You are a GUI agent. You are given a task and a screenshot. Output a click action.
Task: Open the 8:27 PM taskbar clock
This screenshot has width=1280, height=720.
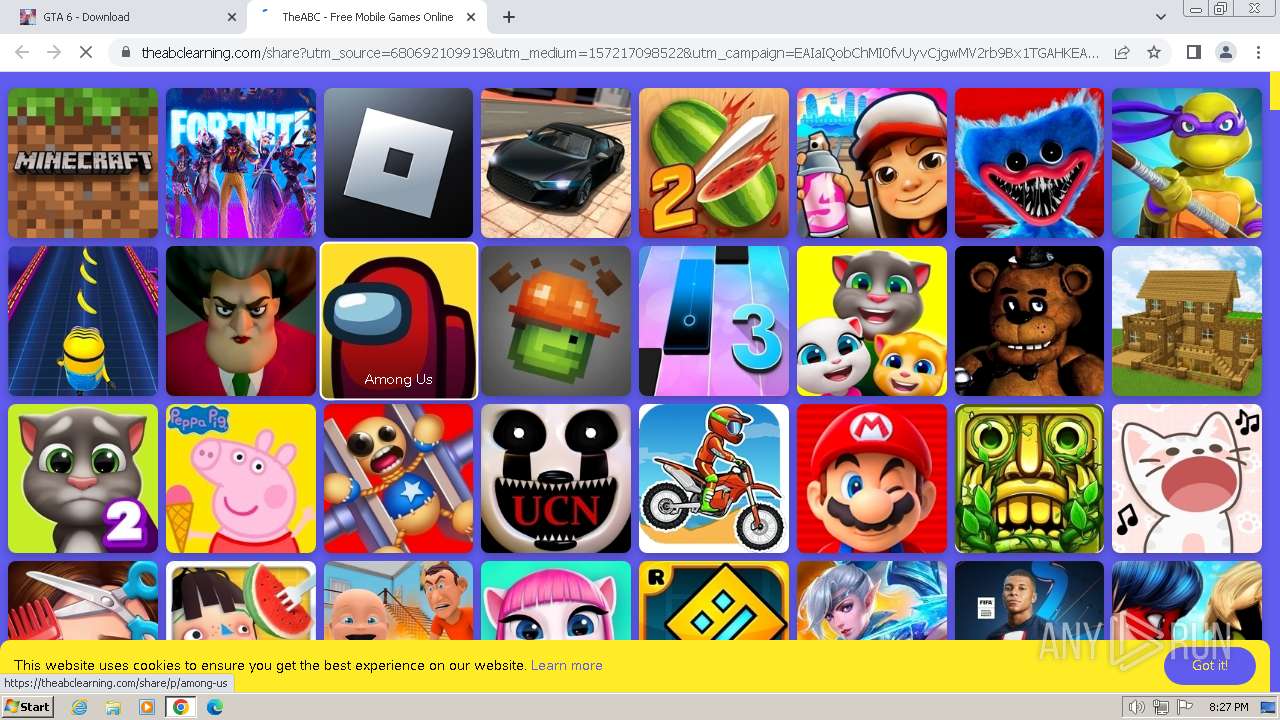1228,707
